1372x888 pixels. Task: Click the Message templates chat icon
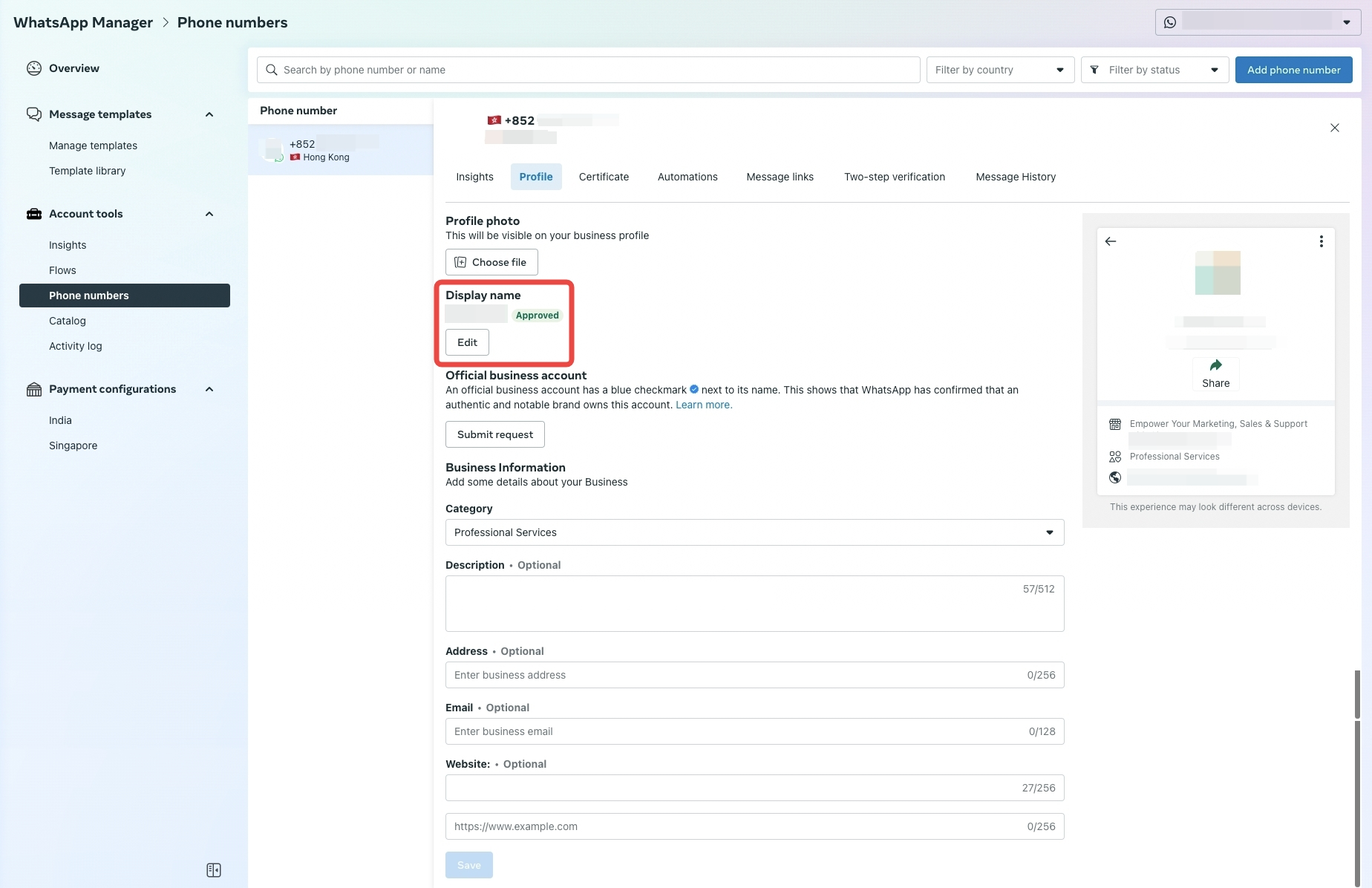(34, 114)
